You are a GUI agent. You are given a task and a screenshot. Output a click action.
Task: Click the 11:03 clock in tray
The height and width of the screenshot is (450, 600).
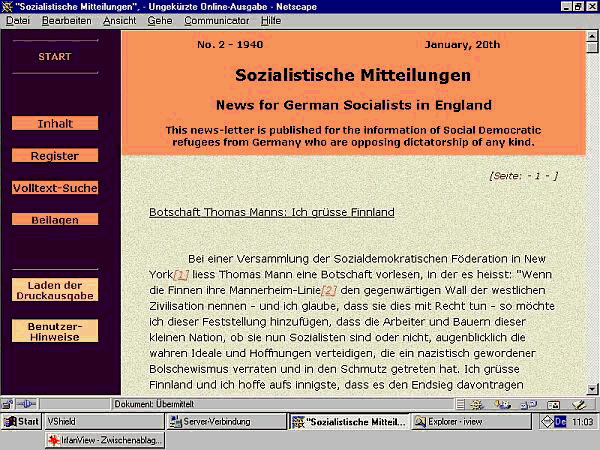pos(582,422)
